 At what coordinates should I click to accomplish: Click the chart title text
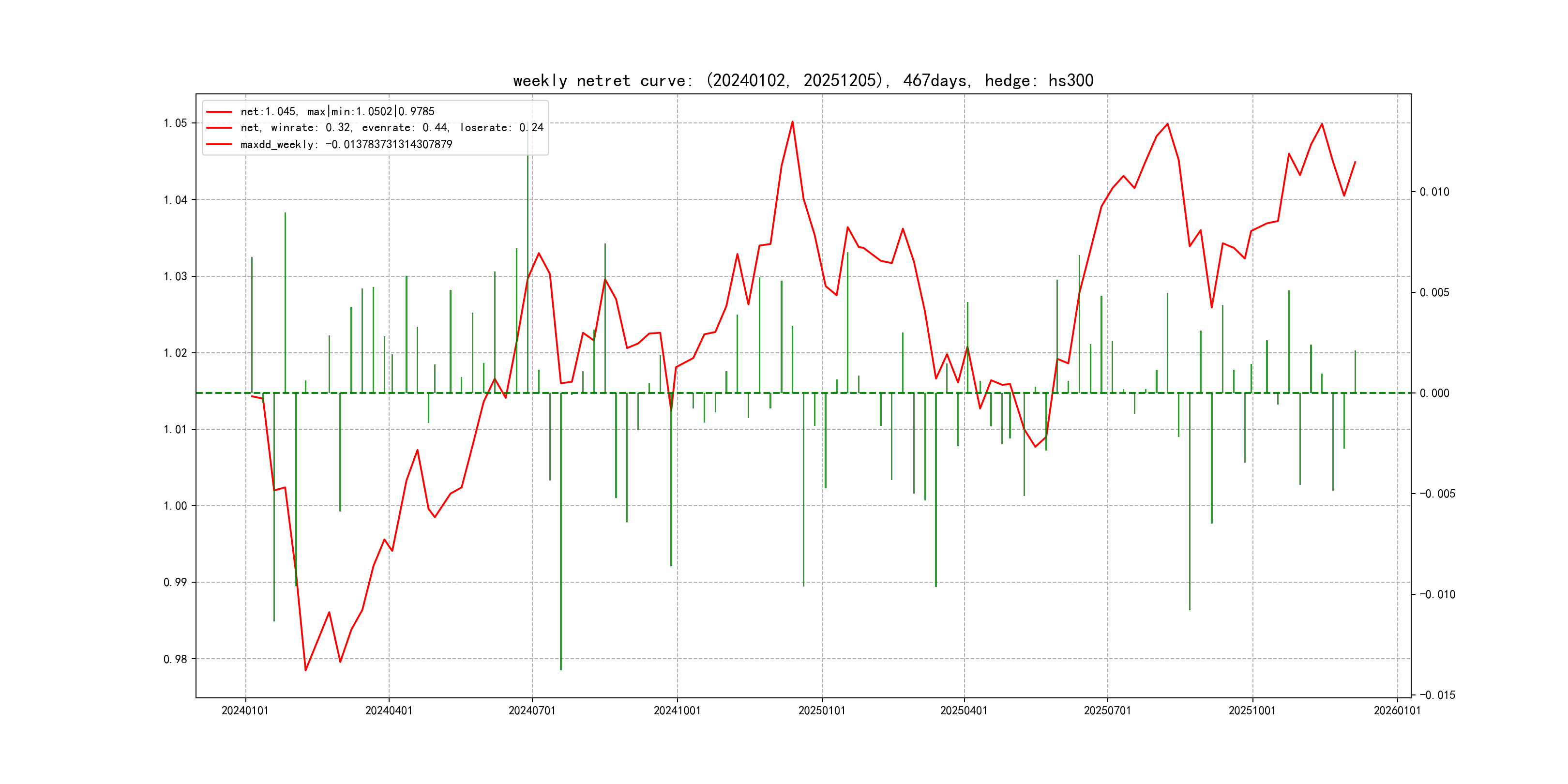(803, 81)
